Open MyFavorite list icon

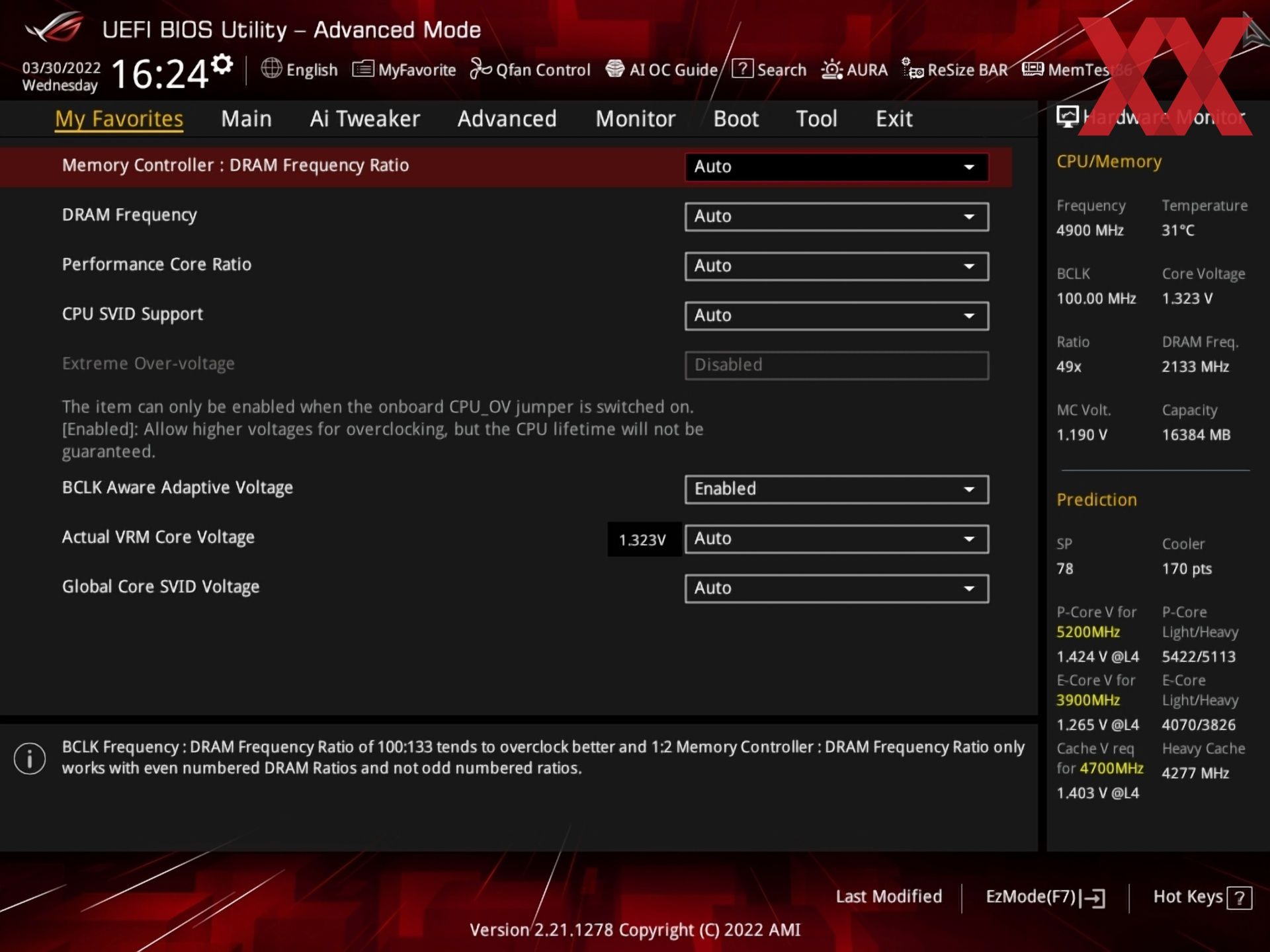pyautogui.click(x=362, y=69)
